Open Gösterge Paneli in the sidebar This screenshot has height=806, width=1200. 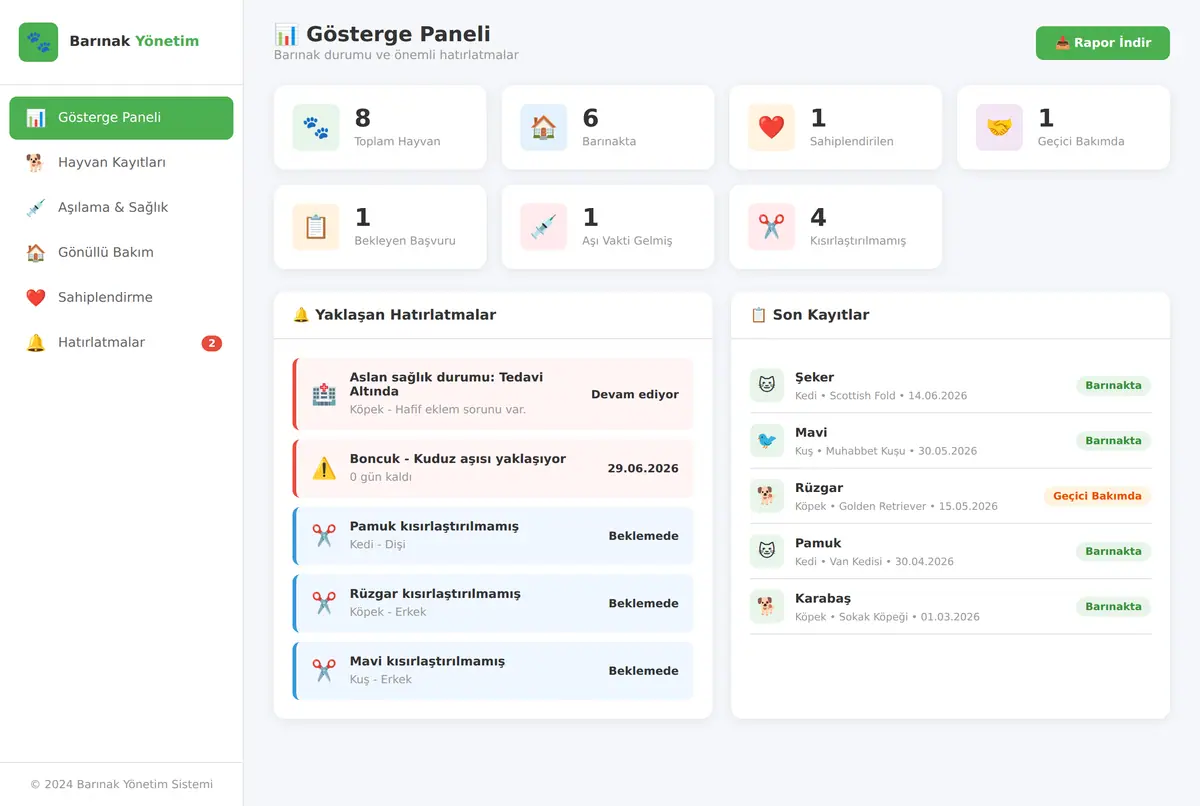121,118
